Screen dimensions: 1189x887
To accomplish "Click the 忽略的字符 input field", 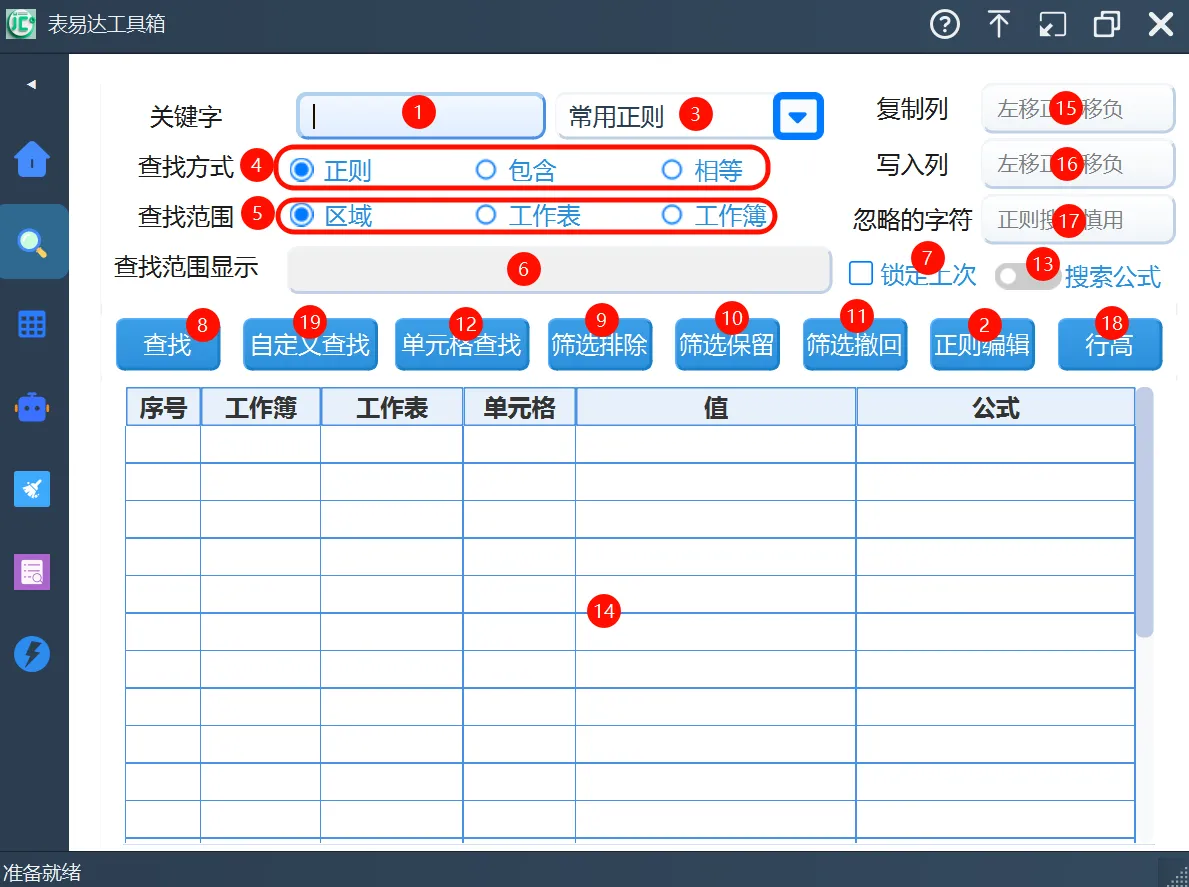I will tap(1078, 220).
